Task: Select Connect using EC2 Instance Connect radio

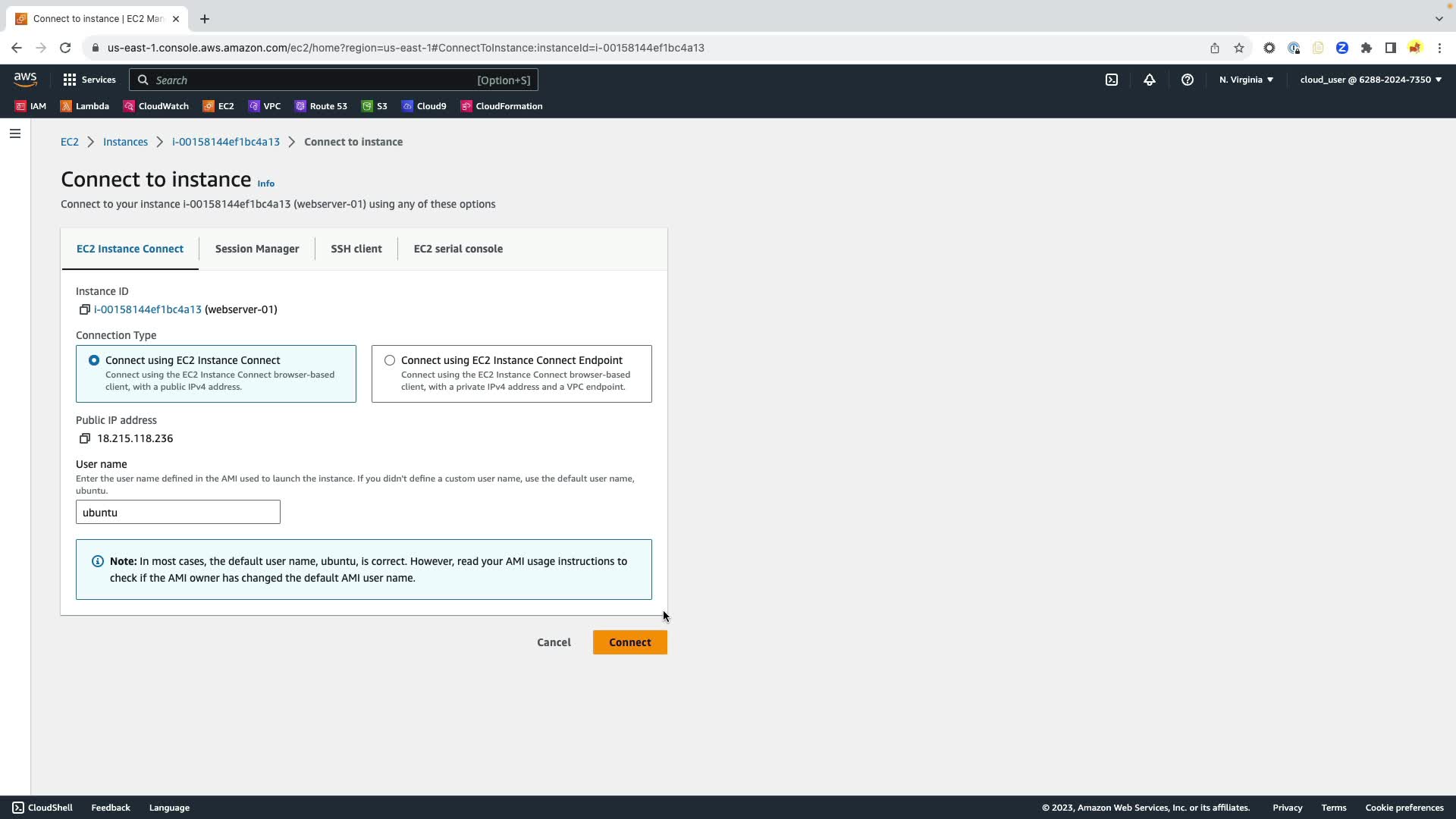Action: [94, 360]
